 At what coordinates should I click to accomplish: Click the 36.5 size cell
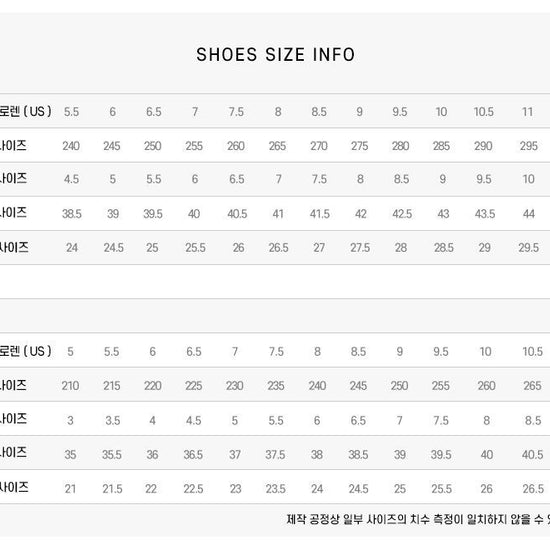coord(193,455)
